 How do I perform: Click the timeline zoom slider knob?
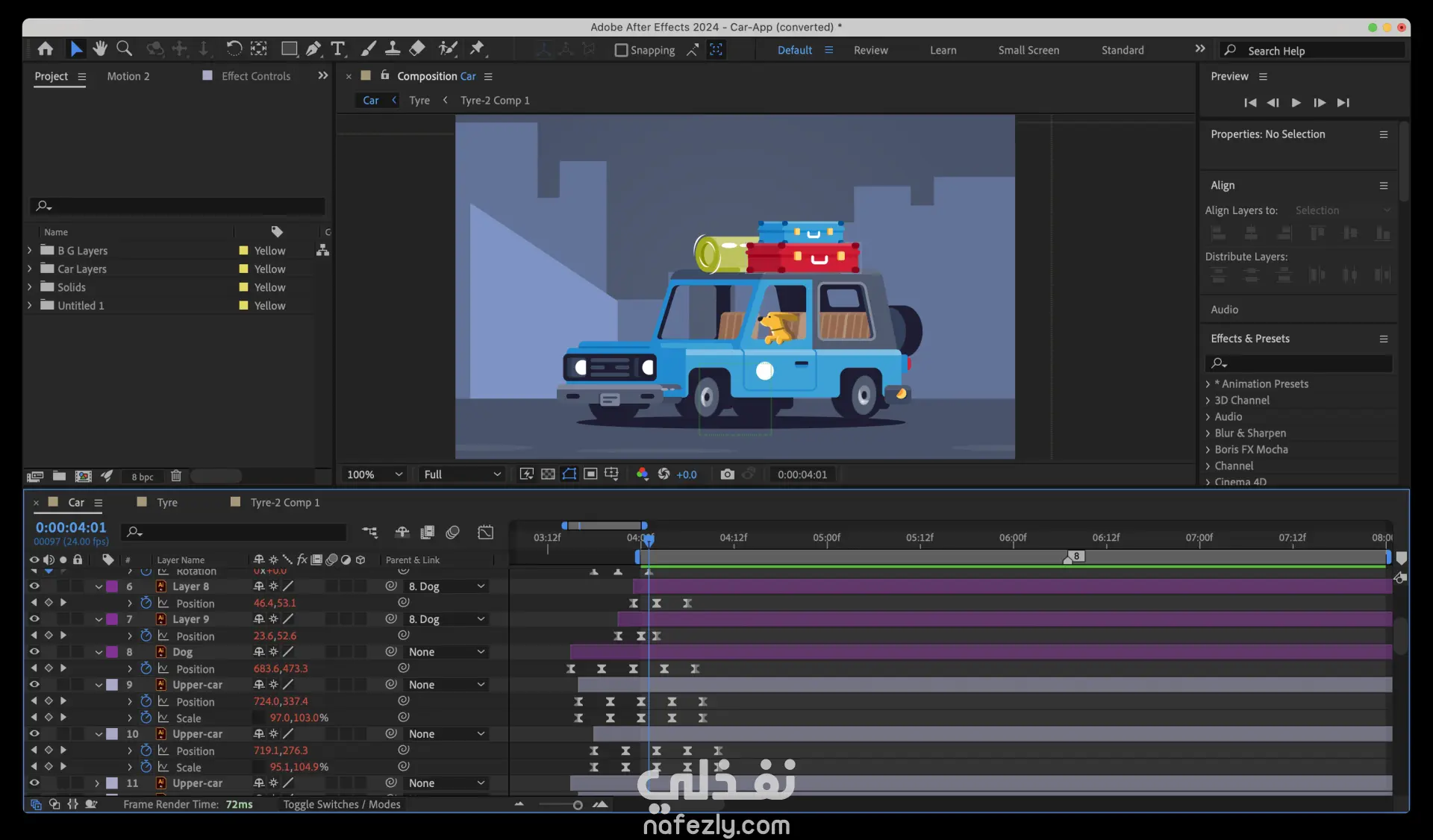(578, 805)
